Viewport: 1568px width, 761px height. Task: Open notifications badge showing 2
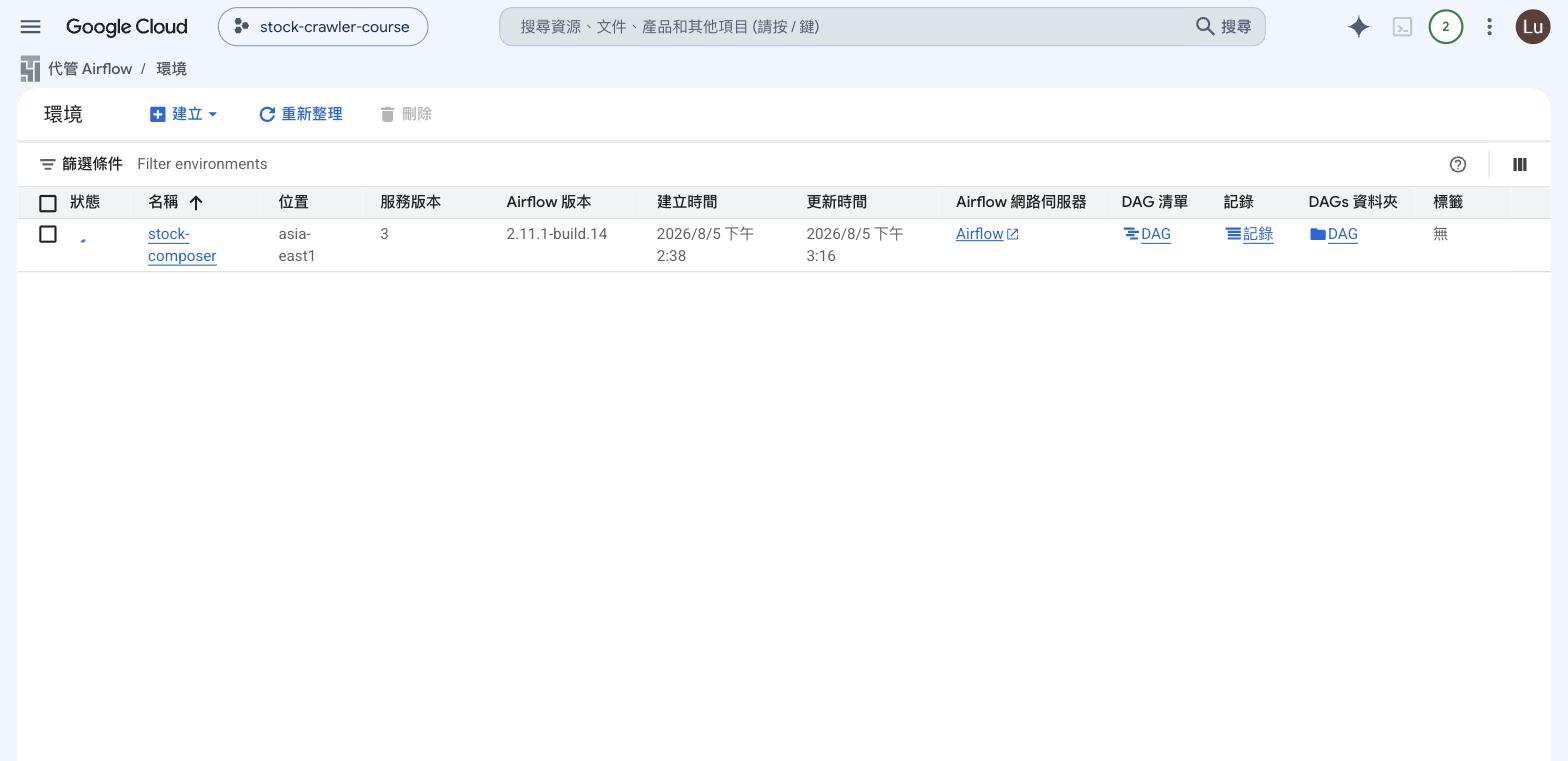pyautogui.click(x=1445, y=27)
